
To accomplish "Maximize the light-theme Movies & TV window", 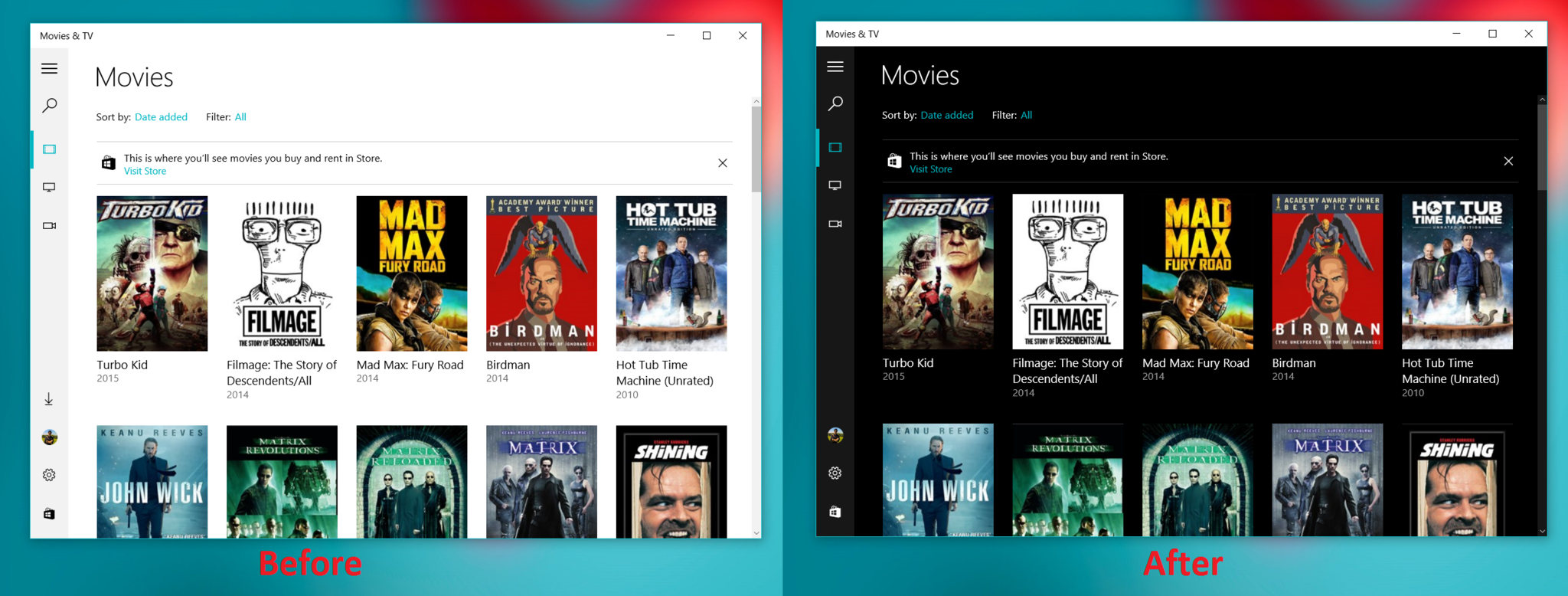I will coord(707,35).
